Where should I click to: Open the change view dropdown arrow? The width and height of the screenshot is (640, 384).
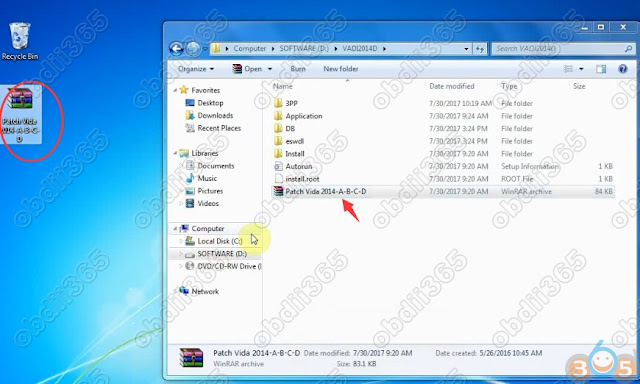point(581,69)
